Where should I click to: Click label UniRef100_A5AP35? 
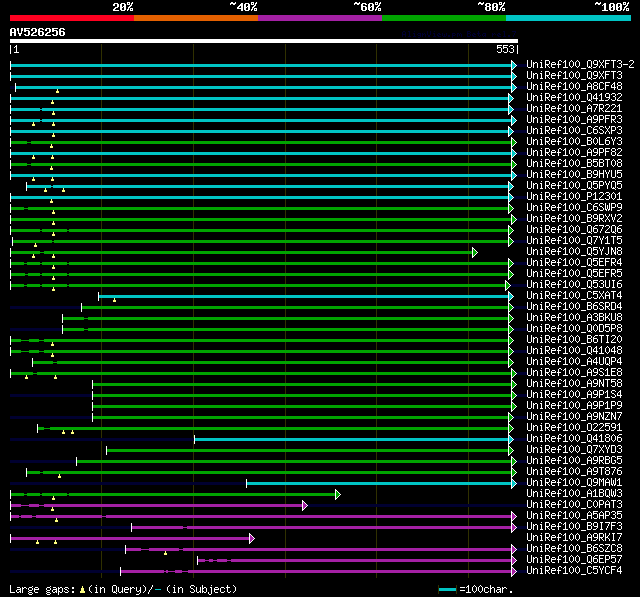point(574,516)
